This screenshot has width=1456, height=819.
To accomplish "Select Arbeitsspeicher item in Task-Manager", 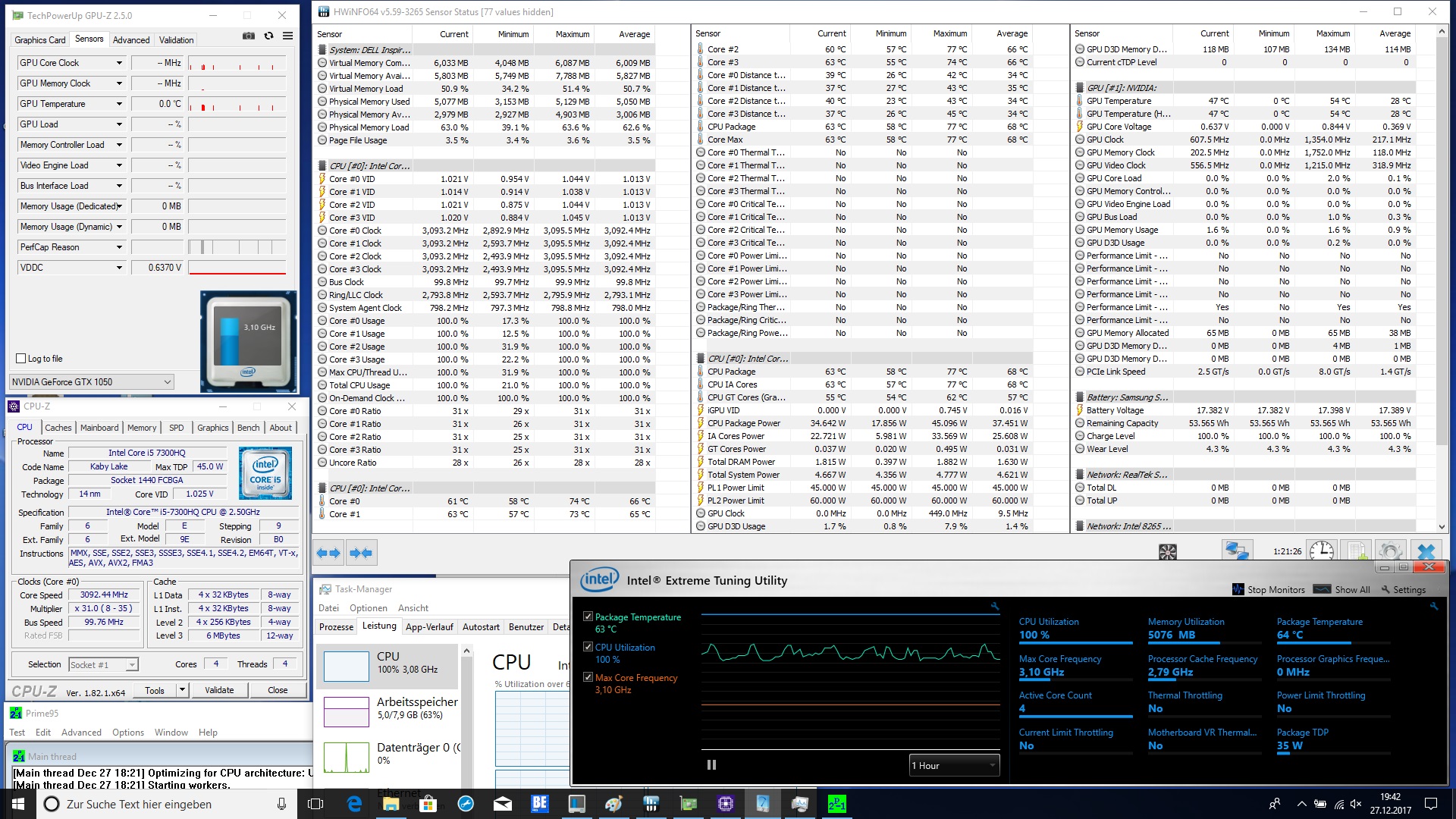I will [x=388, y=711].
